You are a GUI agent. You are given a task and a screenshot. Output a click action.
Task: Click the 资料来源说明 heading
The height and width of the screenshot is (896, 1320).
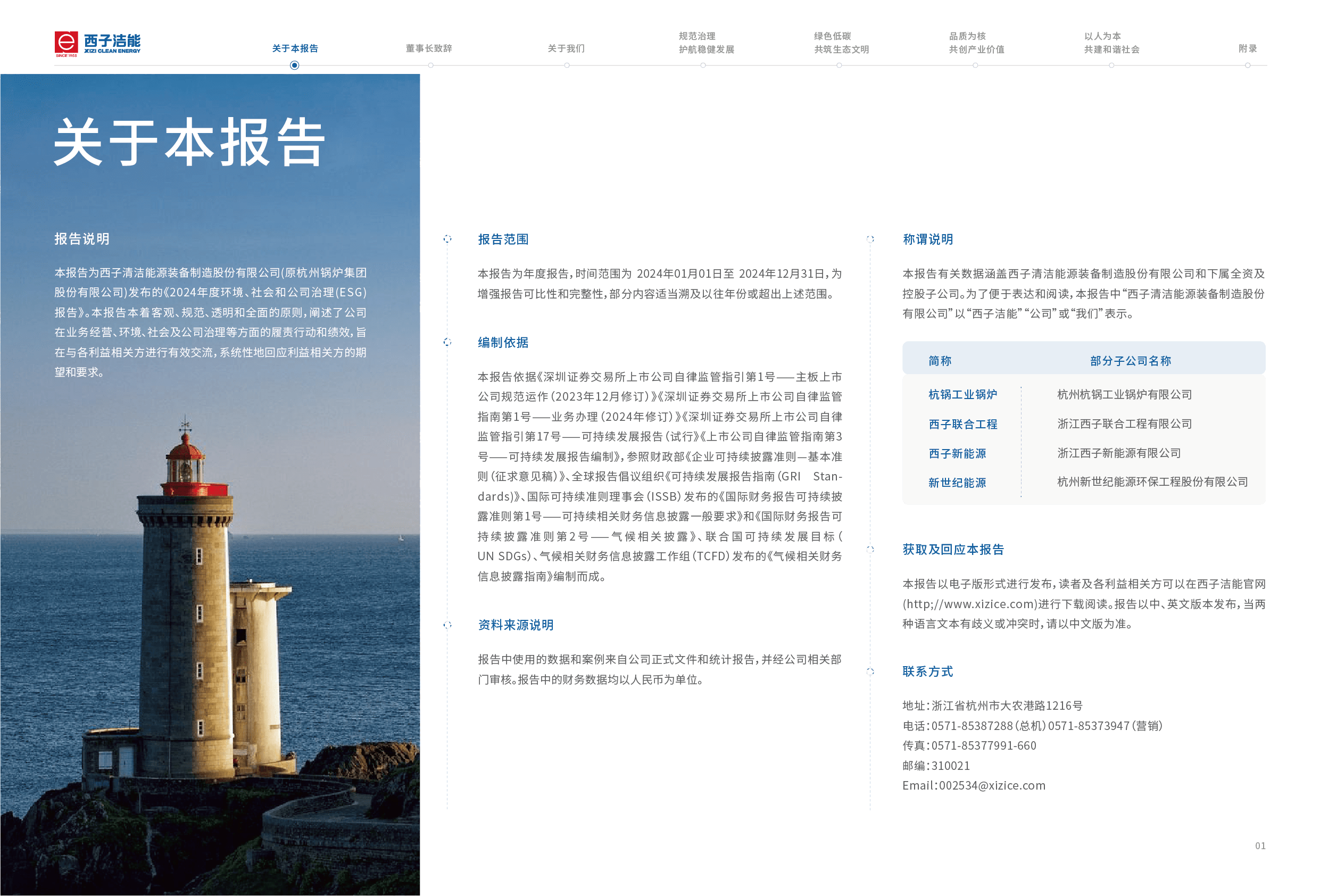[516, 625]
